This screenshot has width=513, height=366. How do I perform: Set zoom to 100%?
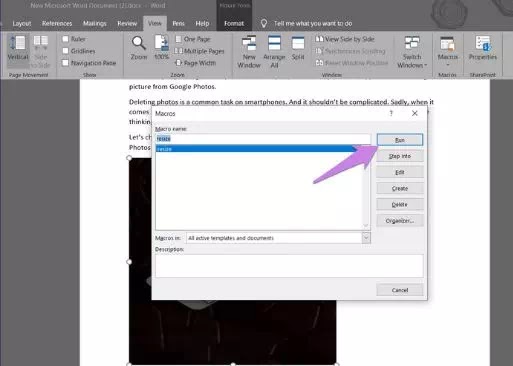(161, 48)
